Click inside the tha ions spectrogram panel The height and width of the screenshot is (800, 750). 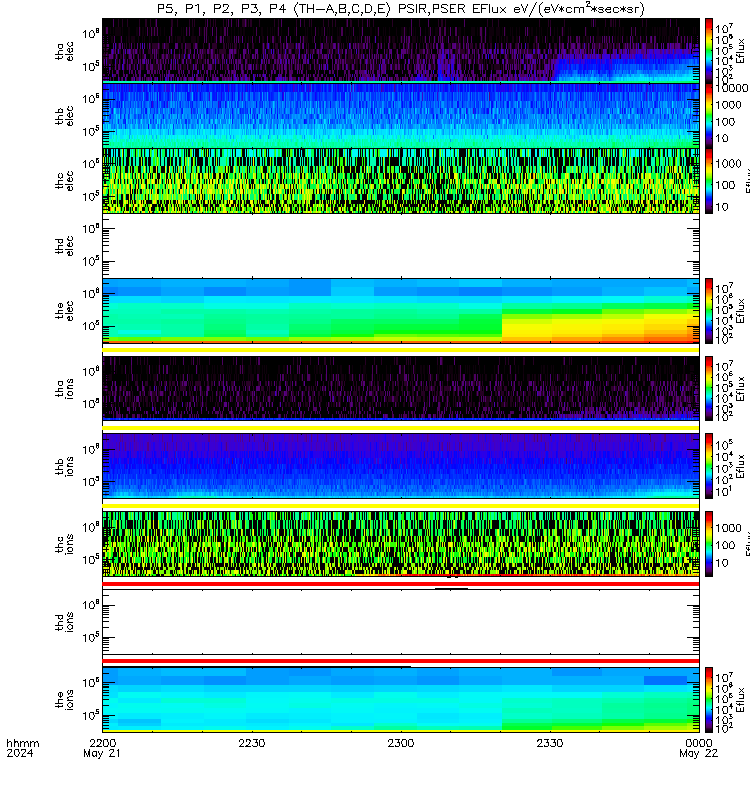[x=401, y=388]
